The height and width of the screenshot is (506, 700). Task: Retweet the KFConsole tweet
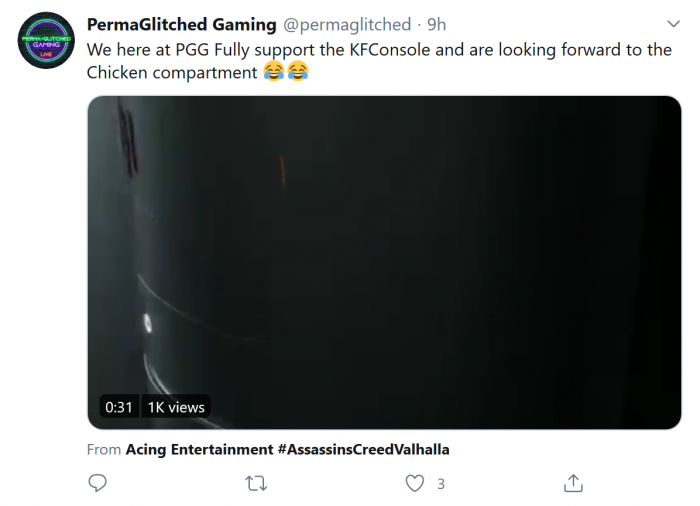(x=256, y=484)
